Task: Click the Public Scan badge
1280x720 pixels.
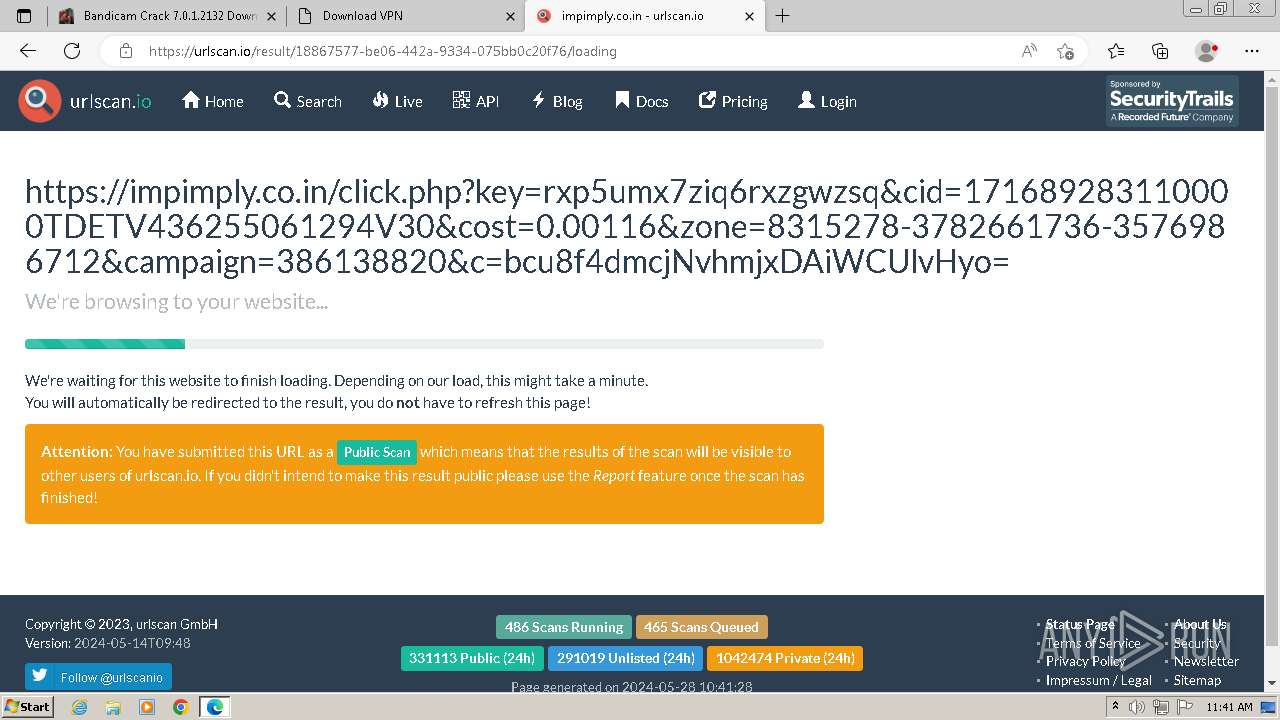Action: click(x=377, y=452)
